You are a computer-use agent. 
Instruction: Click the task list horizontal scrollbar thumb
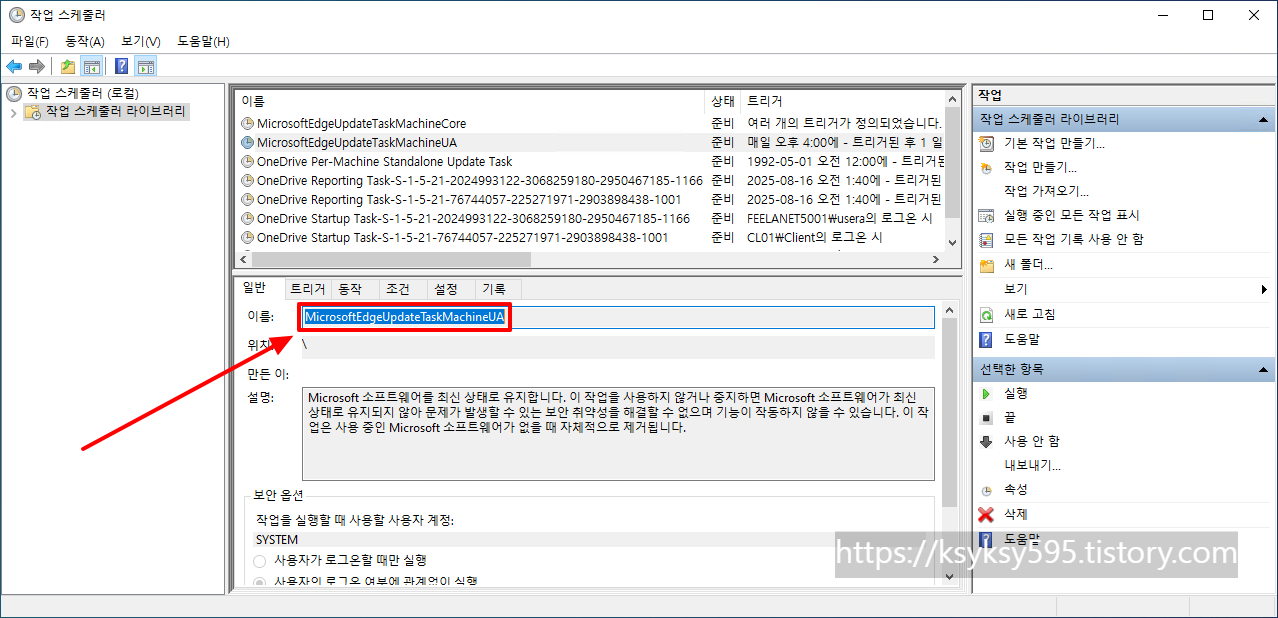(390, 259)
